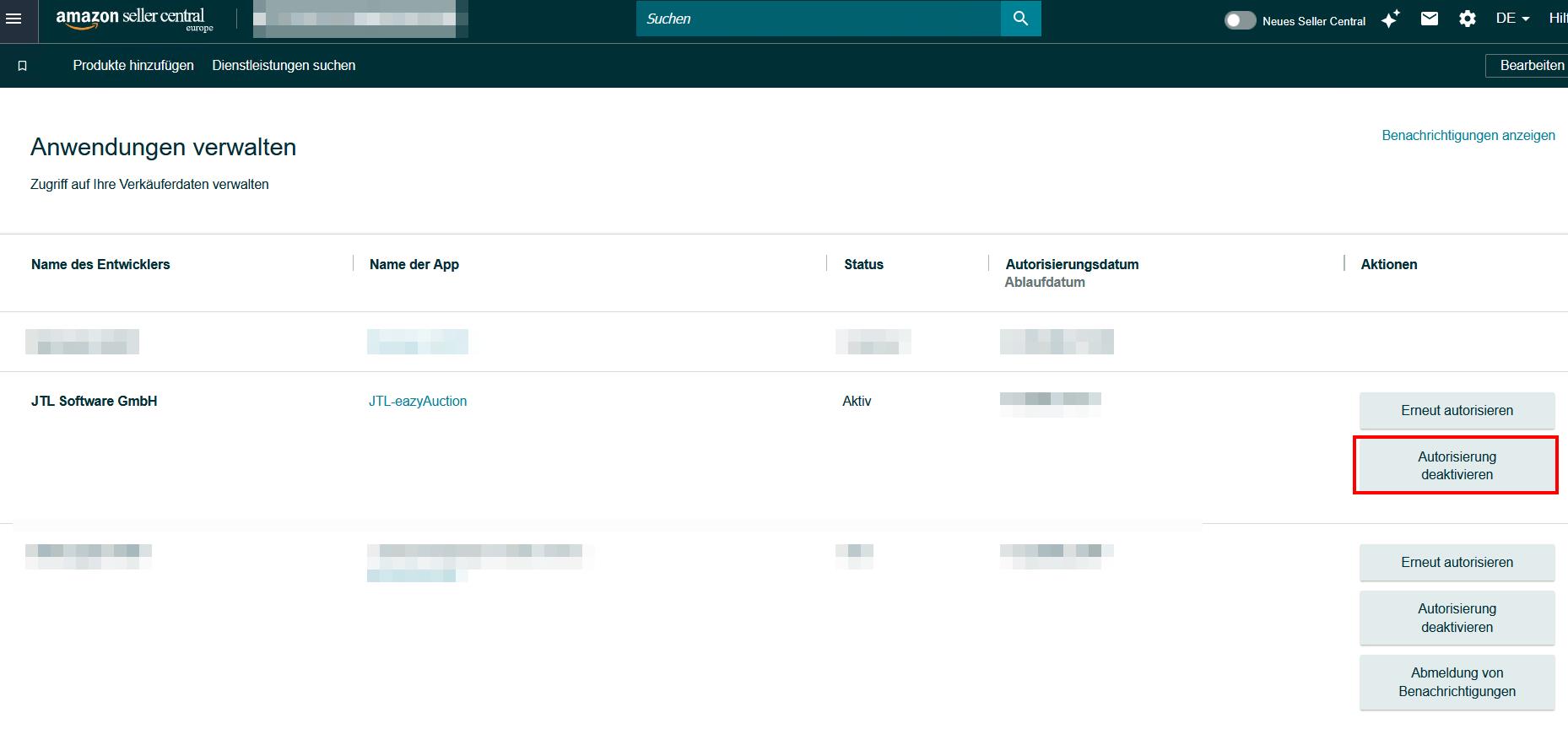Open the JTL-eazyAuction app link

pyautogui.click(x=418, y=401)
